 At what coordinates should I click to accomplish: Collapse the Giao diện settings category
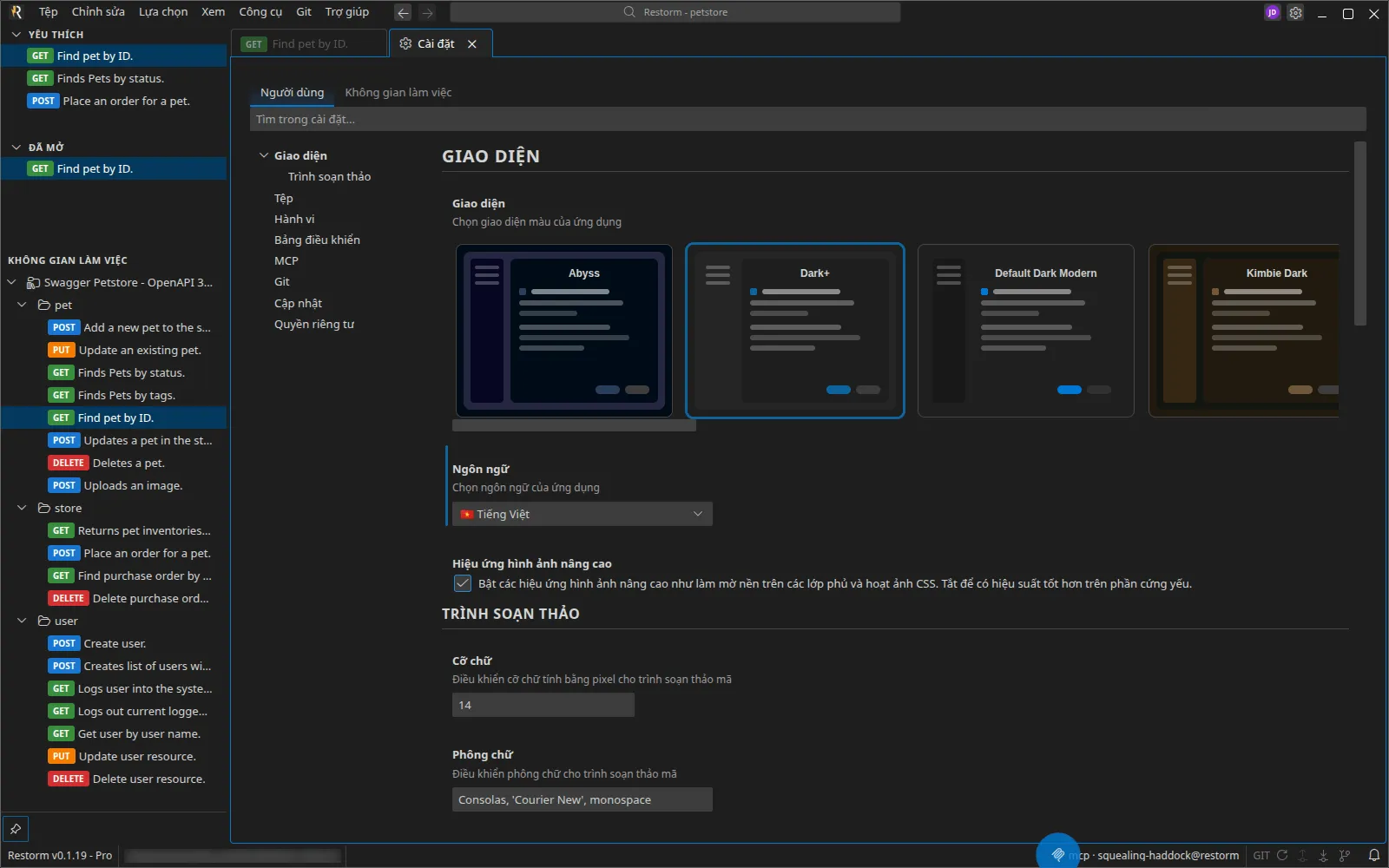tap(264, 155)
